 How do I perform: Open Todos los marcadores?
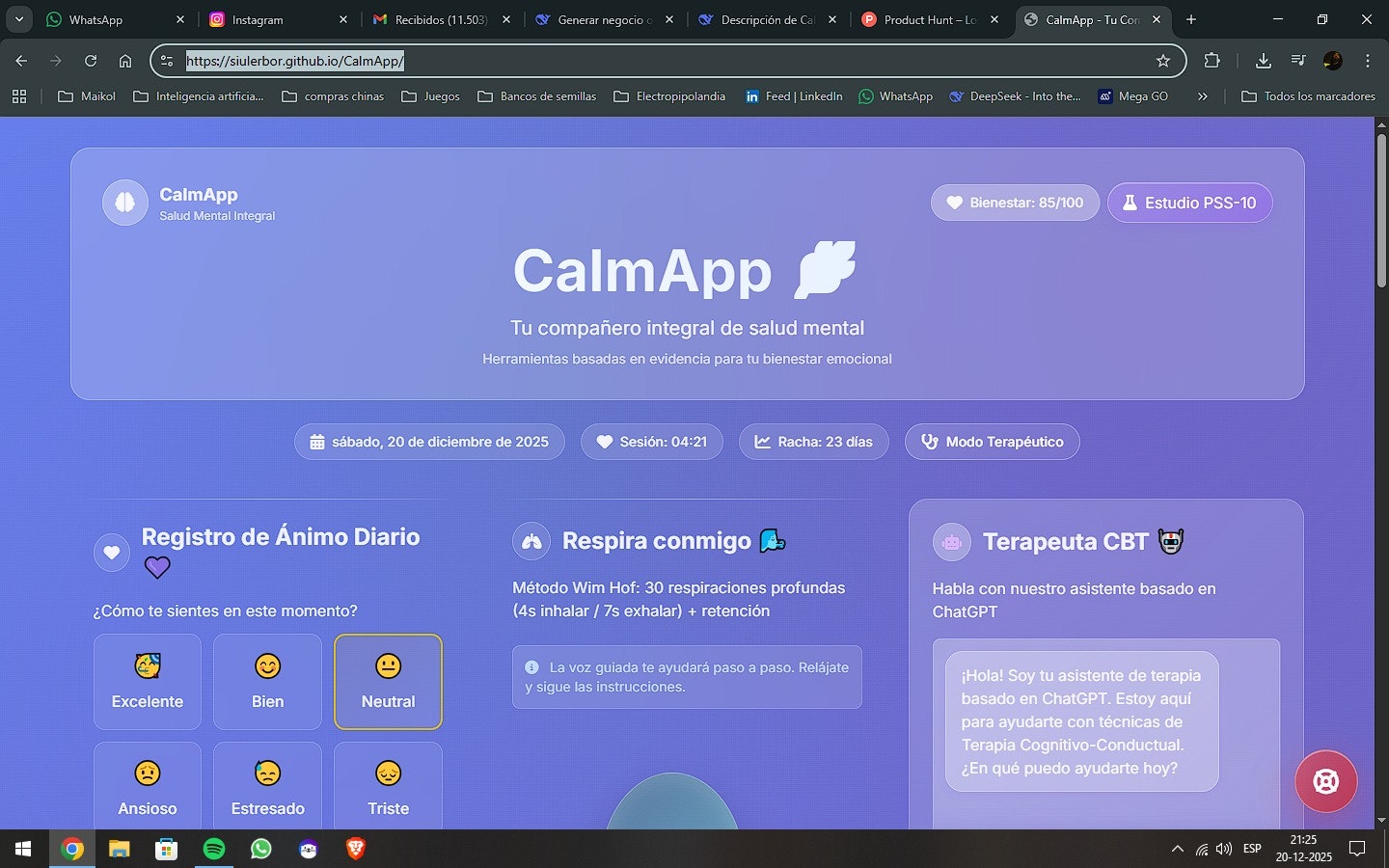(x=1318, y=96)
